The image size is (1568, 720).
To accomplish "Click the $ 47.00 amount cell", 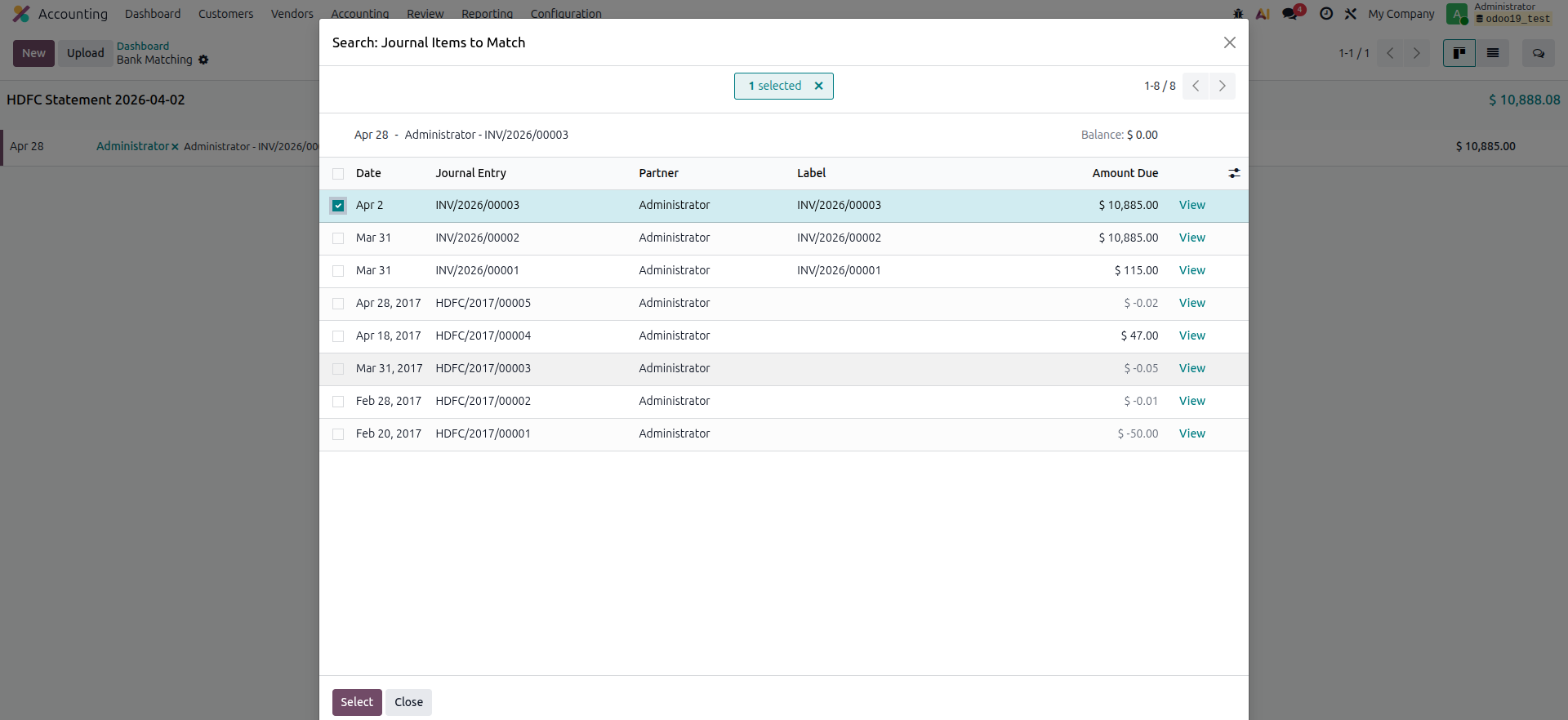I will 1139,336.
